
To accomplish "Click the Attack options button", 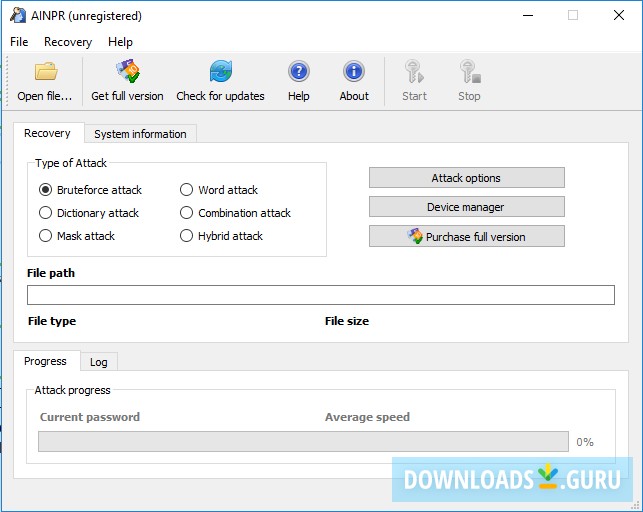I will 467,178.
